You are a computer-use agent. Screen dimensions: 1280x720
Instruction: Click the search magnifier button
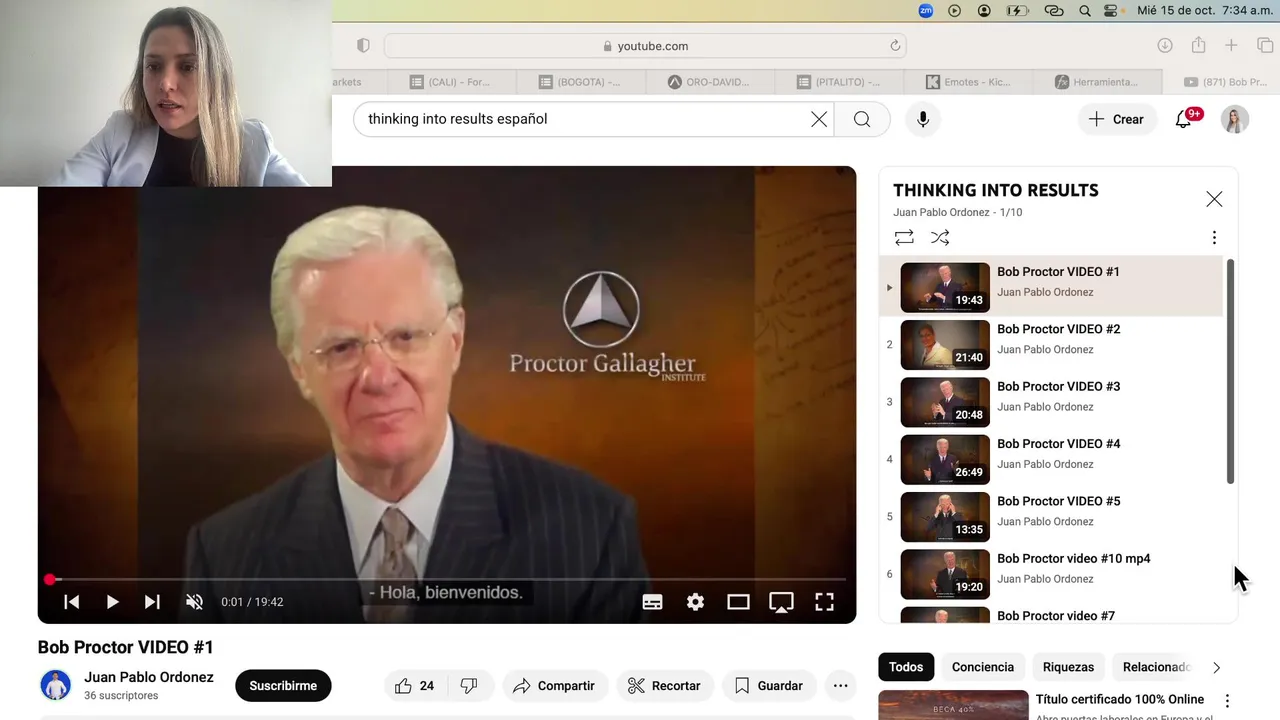coord(862,119)
